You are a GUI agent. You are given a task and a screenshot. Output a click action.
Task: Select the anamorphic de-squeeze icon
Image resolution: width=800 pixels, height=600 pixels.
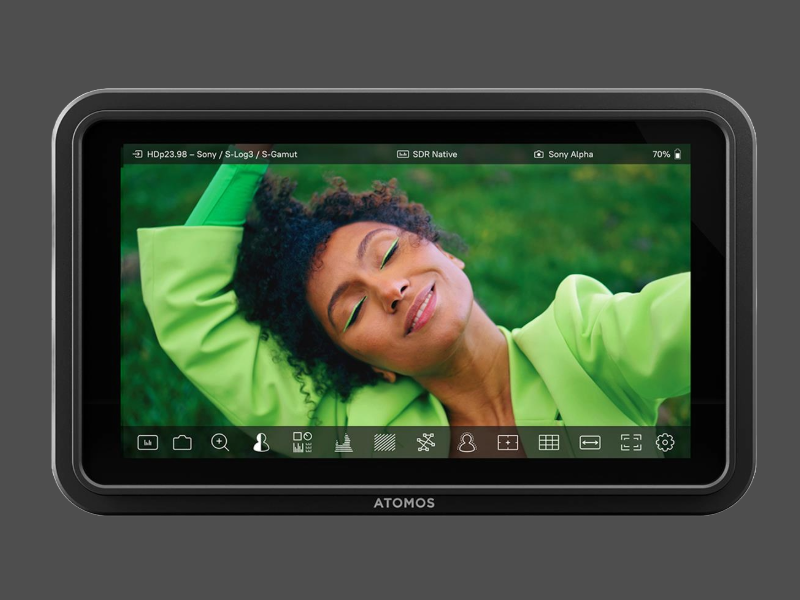click(x=590, y=442)
